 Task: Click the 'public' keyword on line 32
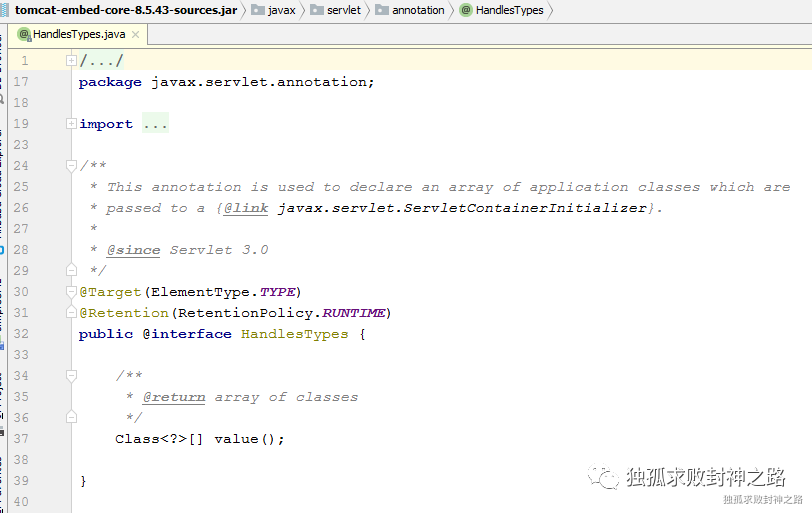[x=106, y=334]
